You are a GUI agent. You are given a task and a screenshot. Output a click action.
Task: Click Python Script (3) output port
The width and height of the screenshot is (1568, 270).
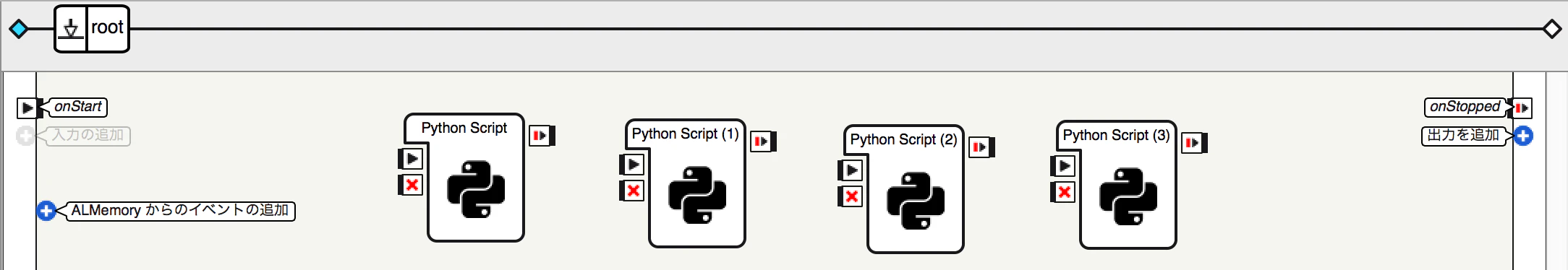(1194, 143)
